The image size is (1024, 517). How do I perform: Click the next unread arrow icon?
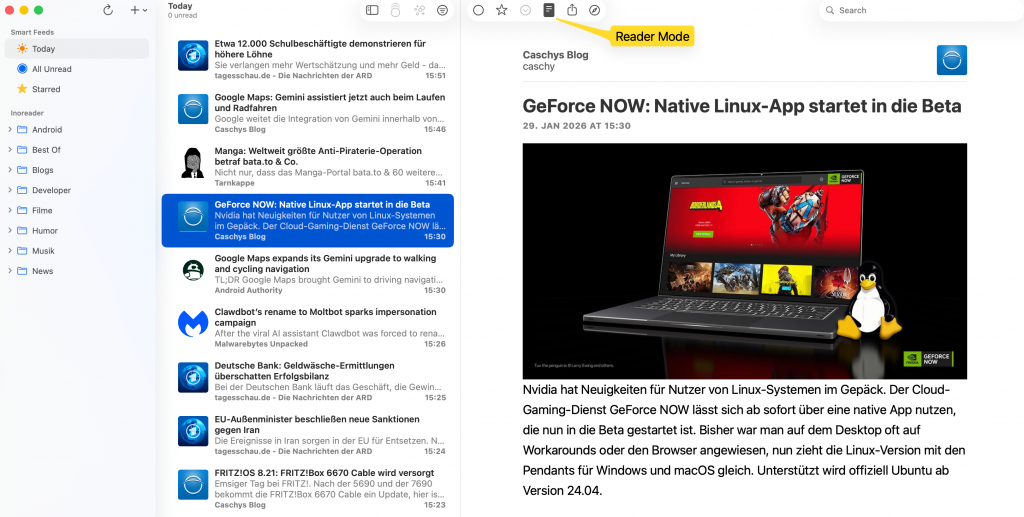click(526, 10)
